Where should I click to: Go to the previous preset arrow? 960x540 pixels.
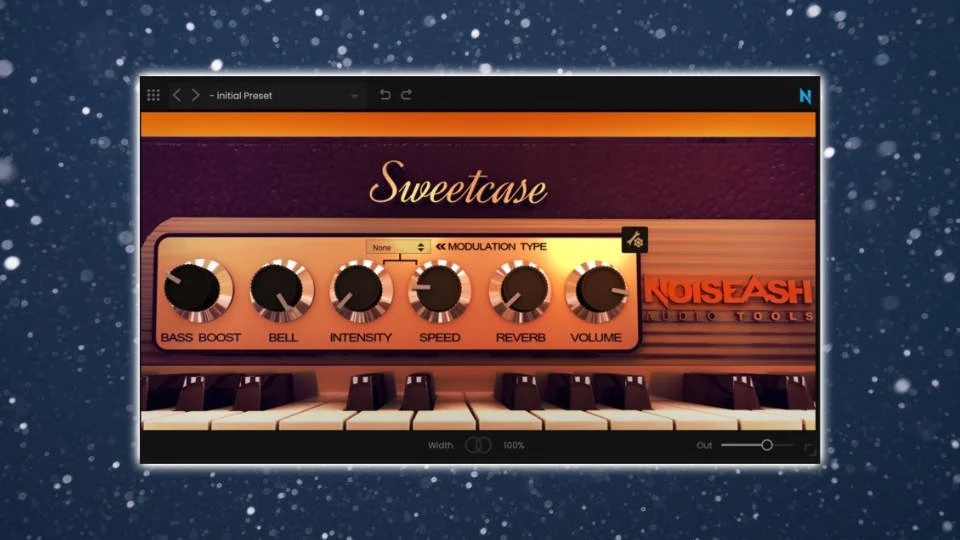coord(176,95)
